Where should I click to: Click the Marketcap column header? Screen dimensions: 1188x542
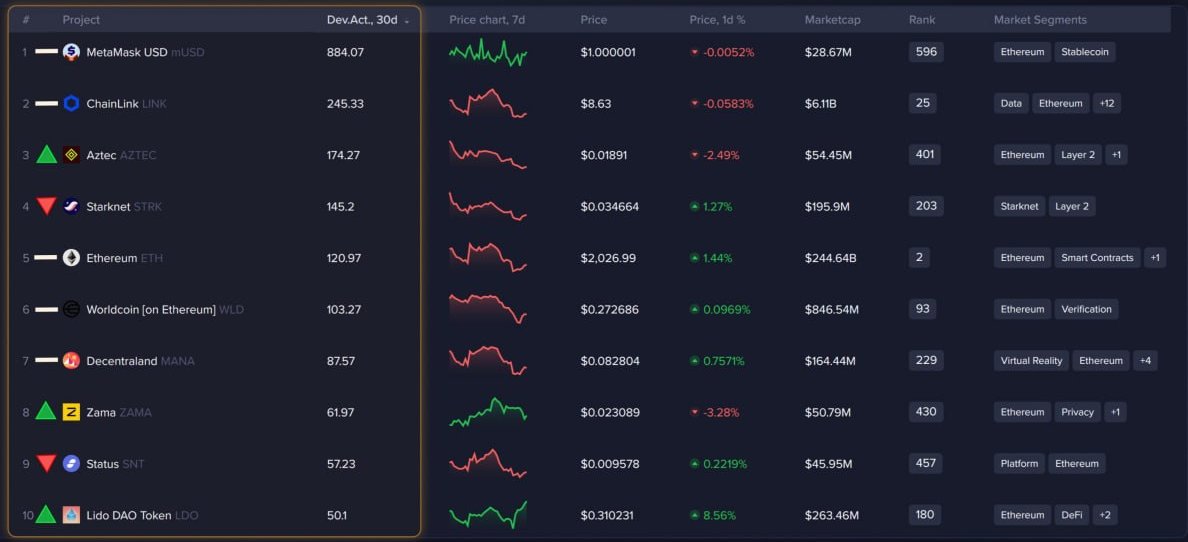tap(833, 20)
